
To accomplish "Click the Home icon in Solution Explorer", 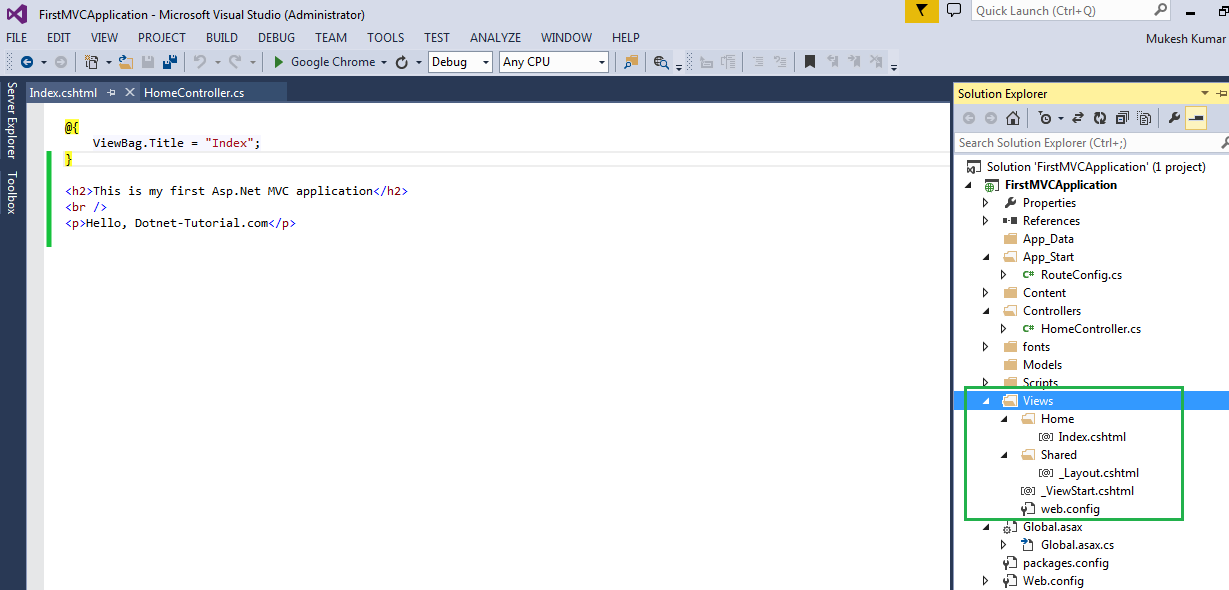I will pyautogui.click(x=1013, y=118).
